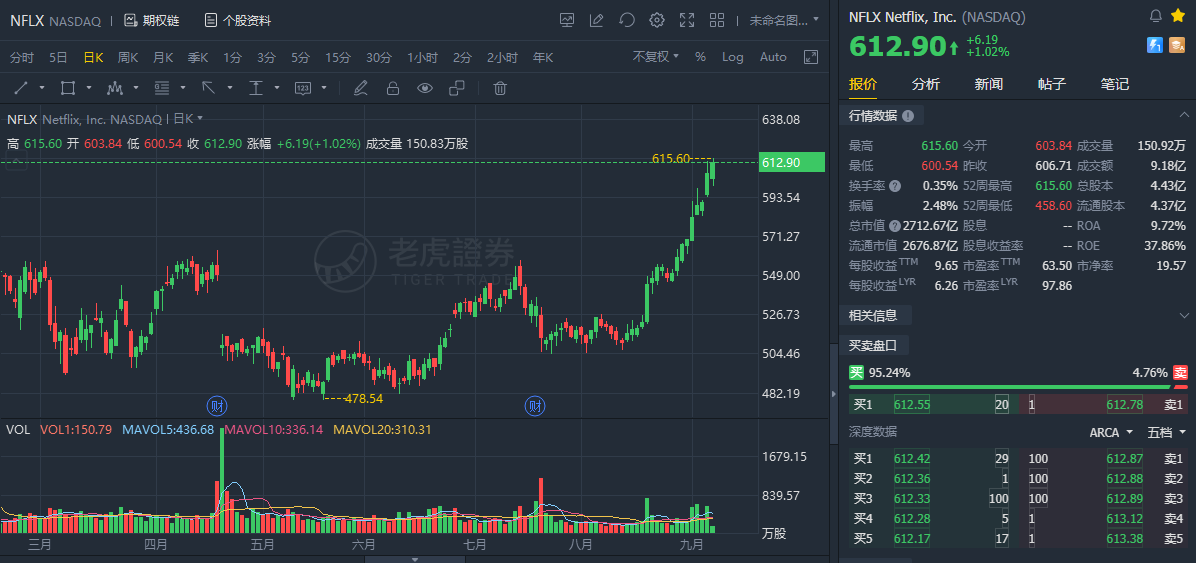This screenshot has height=563, width=1196.
Task: Select the 年K yearly period
Action: (543, 57)
